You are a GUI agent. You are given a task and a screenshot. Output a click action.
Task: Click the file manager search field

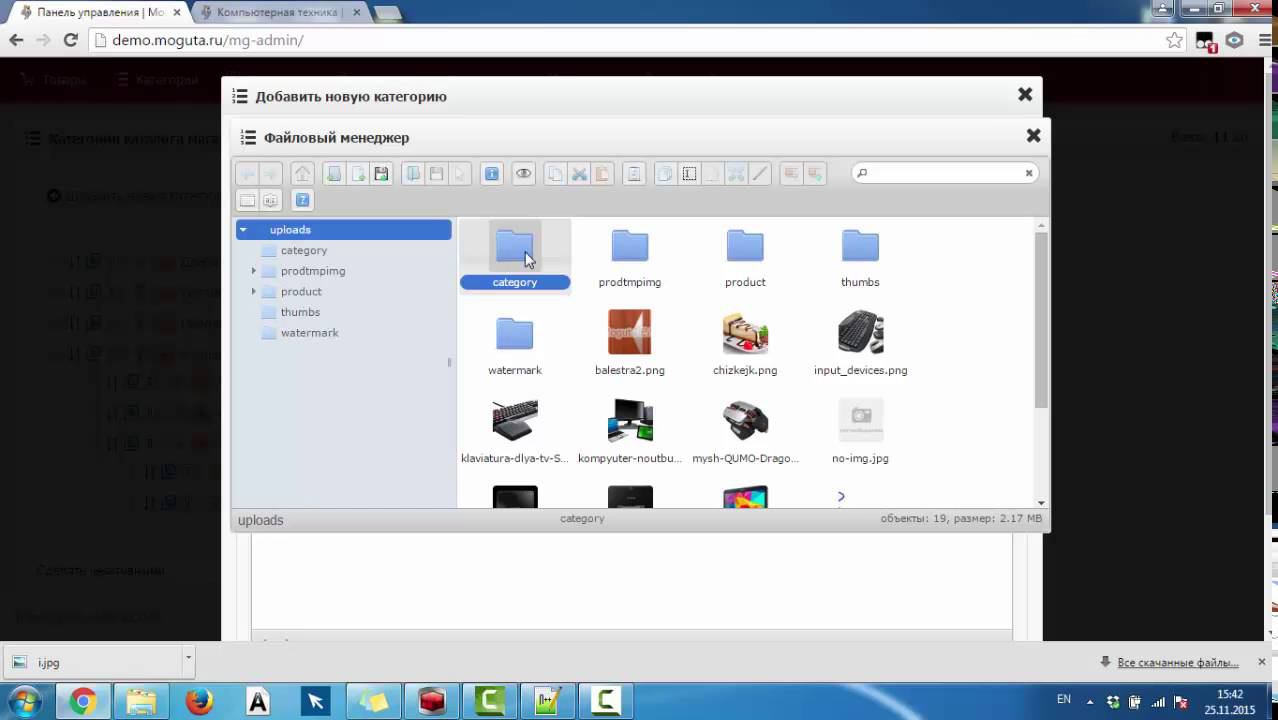tap(944, 173)
